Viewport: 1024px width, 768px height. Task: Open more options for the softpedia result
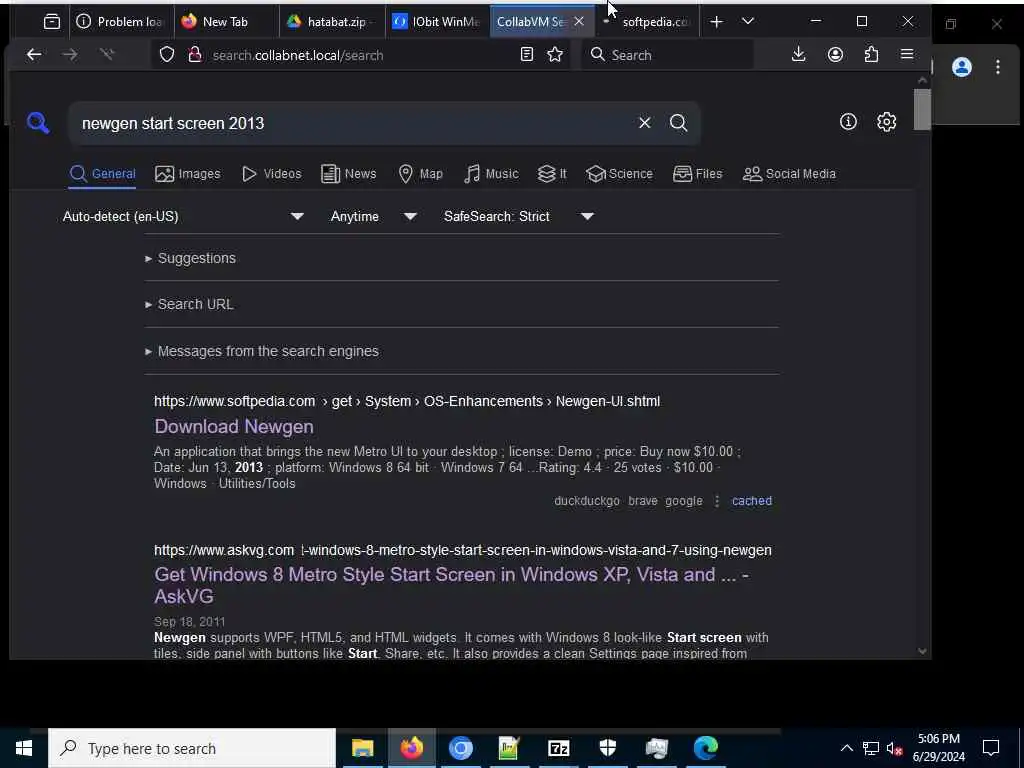[x=716, y=501]
